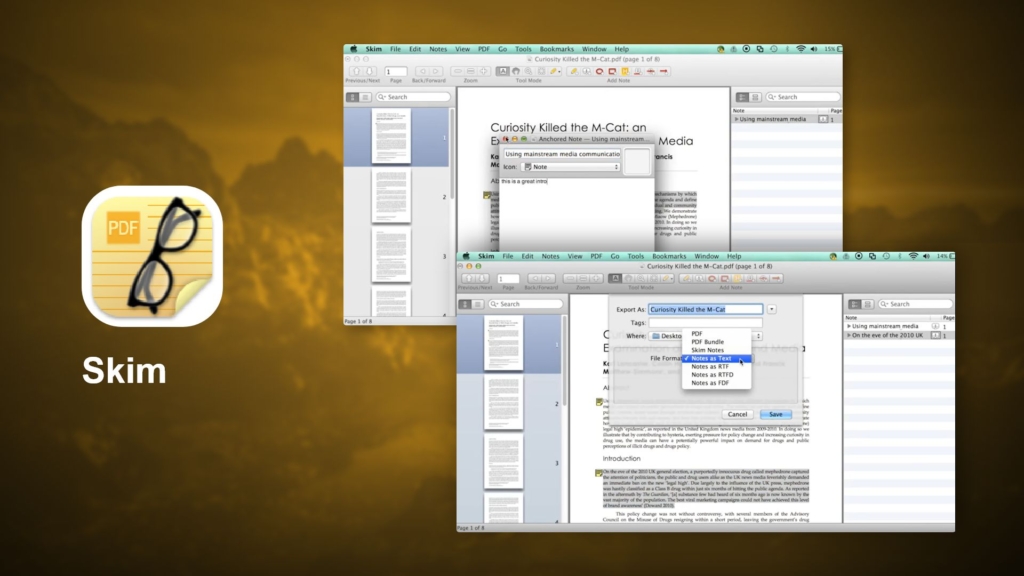Show snapshots list in front window right sidebar
Image resolution: width=1024 pixels, height=576 pixels.
tap(867, 304)
